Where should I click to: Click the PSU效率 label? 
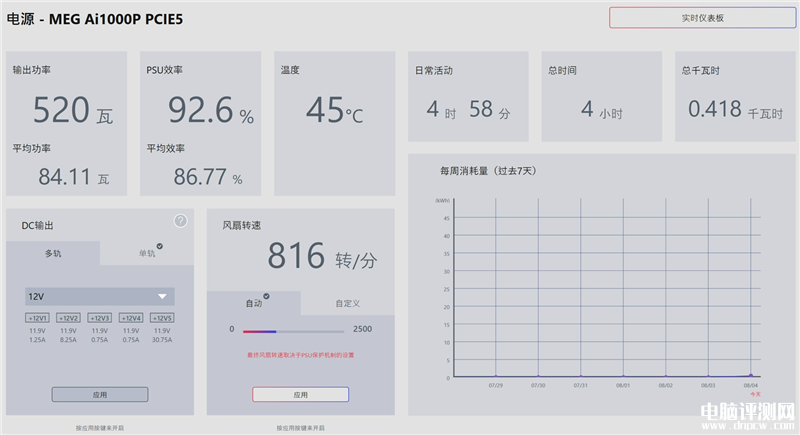[164, 70]
